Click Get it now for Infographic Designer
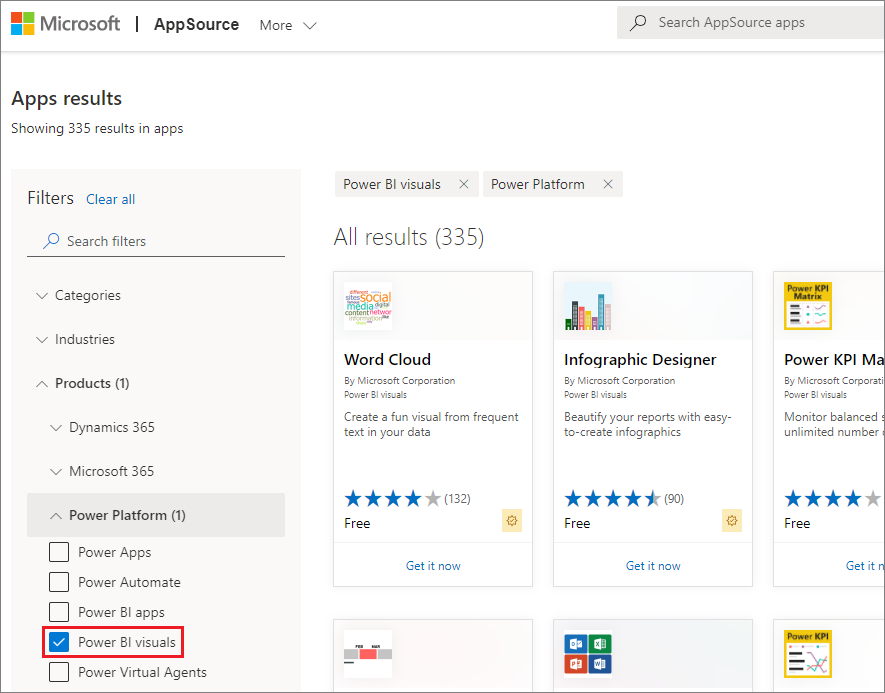 (653, 565)
